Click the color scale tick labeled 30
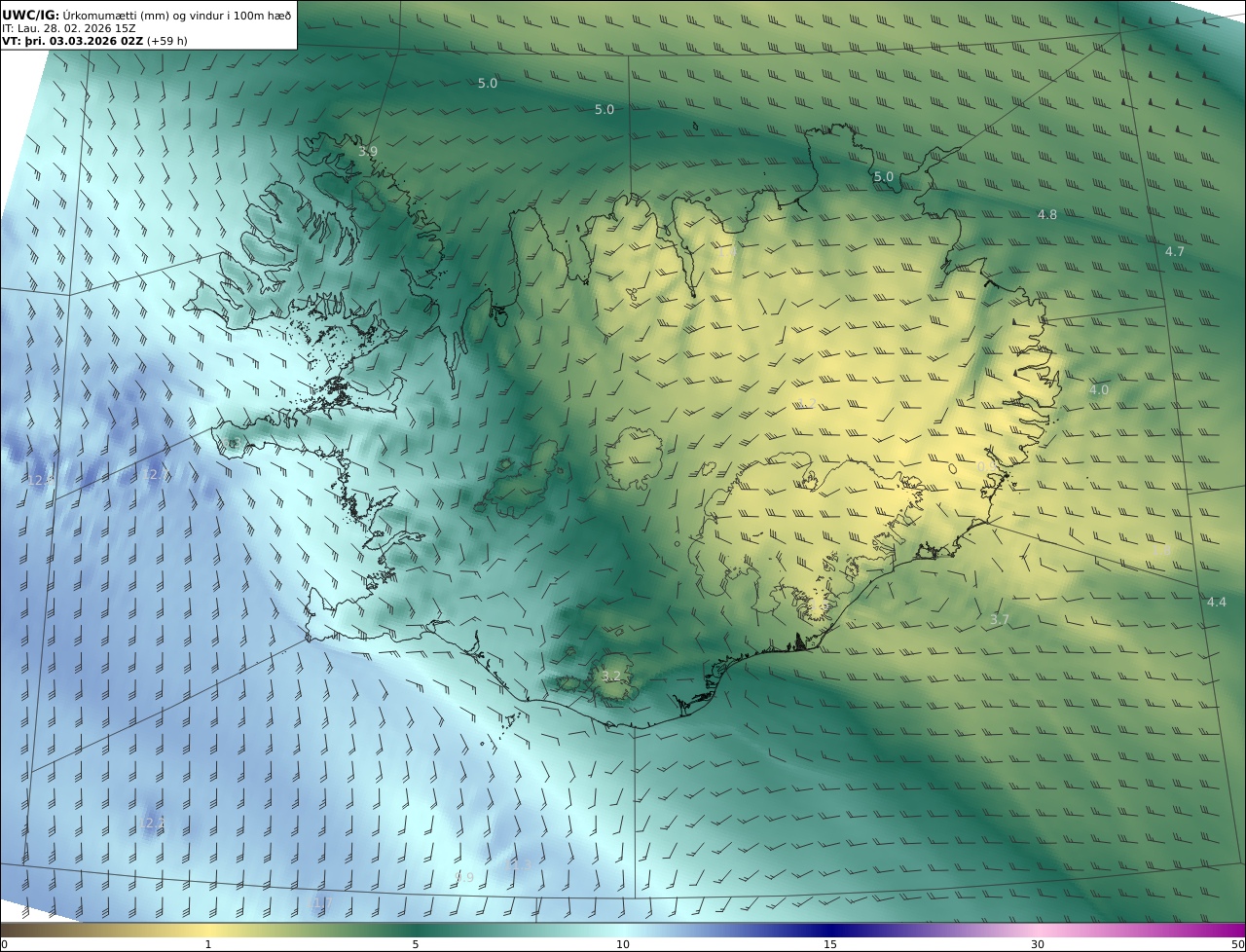The height and width of the screenshot is (952, 1246). click(x=1038, y=944)
